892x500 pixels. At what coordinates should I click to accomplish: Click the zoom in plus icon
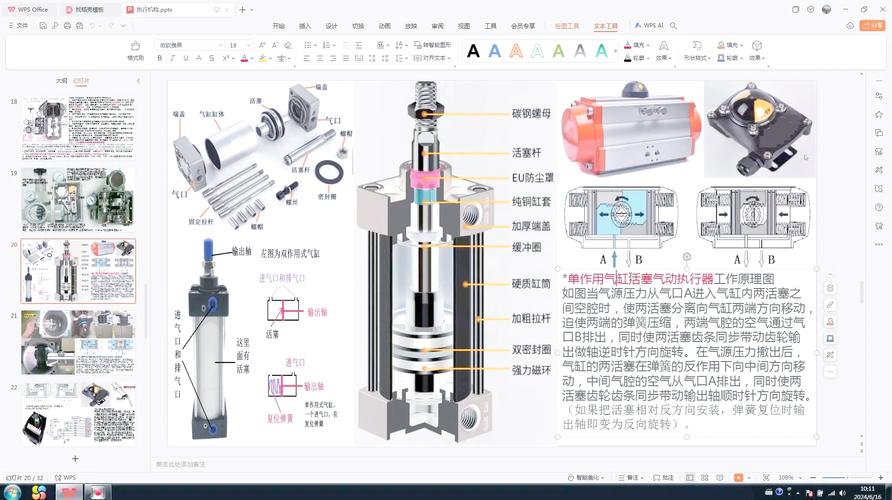tap(881, 478)
